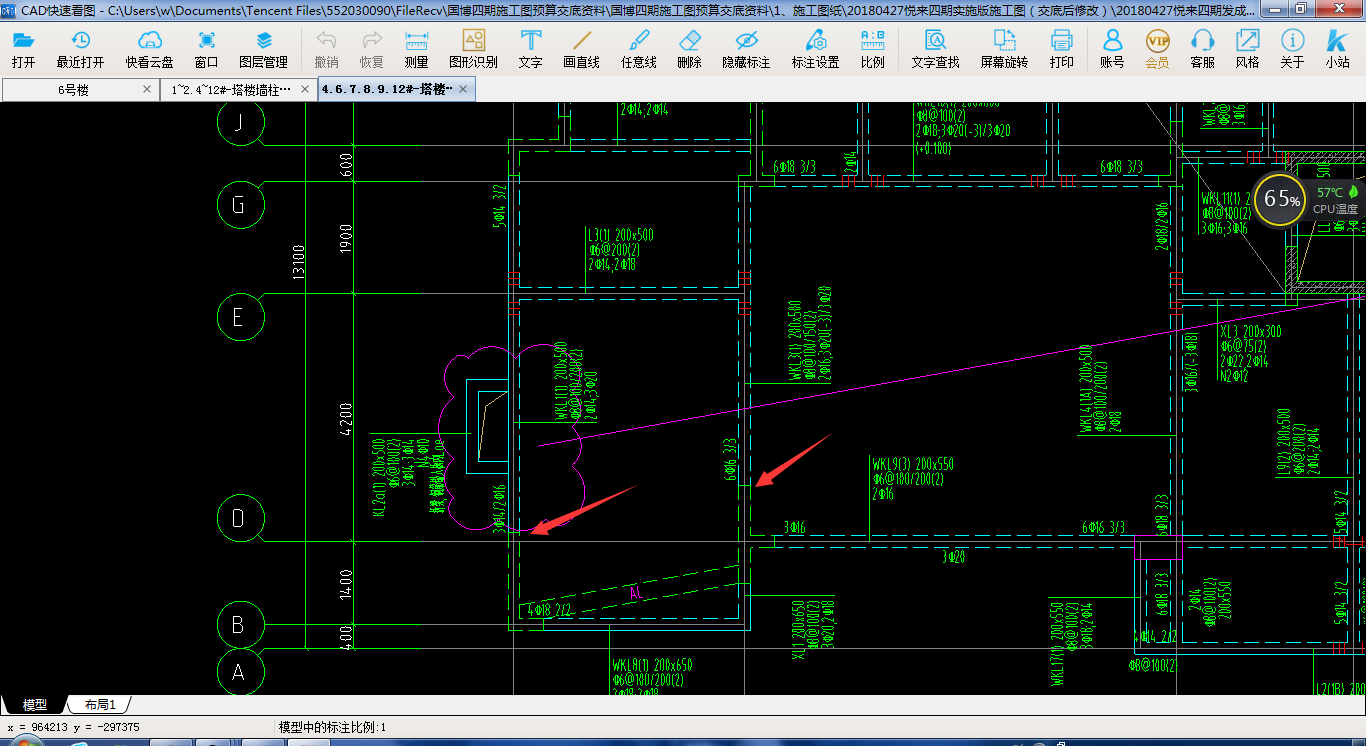This screenshot has width=1366, height=746.
Task: Click the 撤销 undo icon
Action: point(326,49)
